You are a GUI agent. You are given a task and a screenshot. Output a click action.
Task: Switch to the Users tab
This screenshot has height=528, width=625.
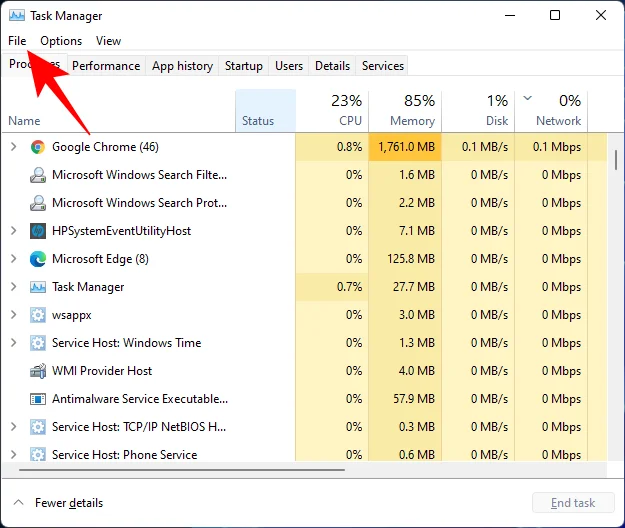(289, 66)
